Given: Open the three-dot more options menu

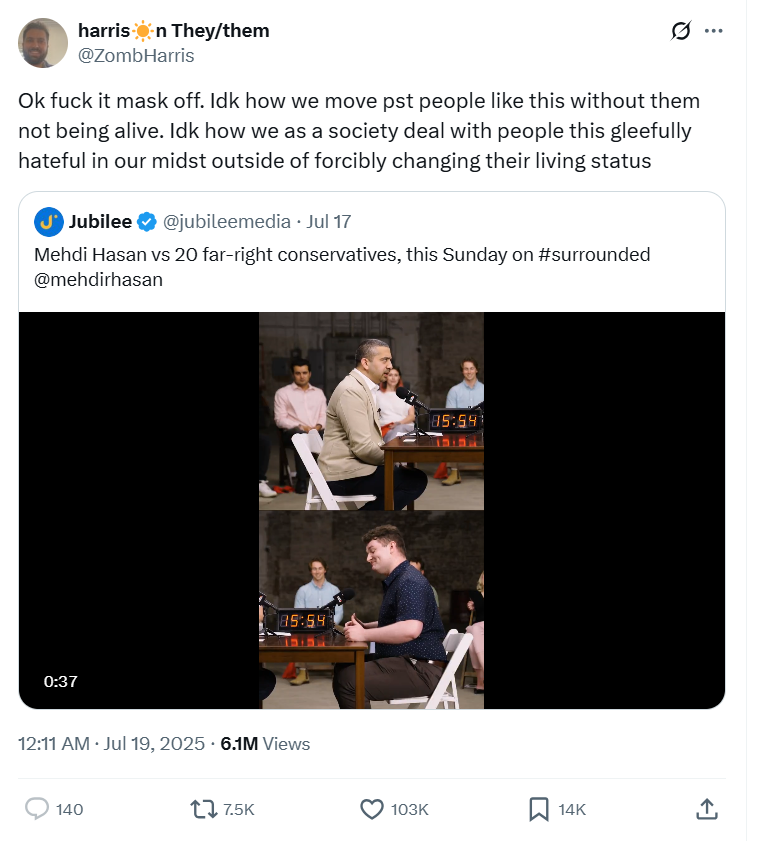Looking at the screenshot, I should click(713, 31).
